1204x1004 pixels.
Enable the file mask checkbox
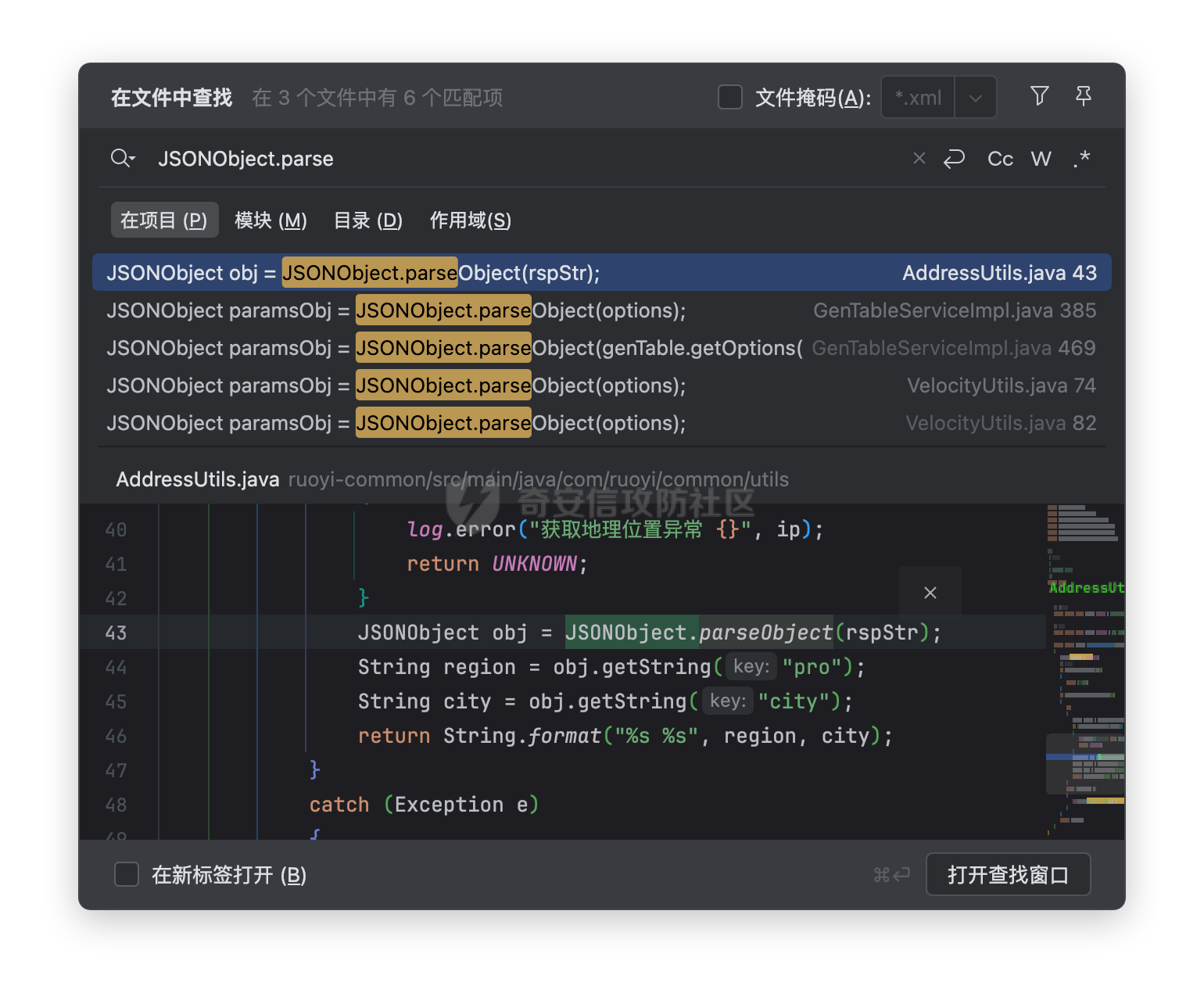click(729, 97)
